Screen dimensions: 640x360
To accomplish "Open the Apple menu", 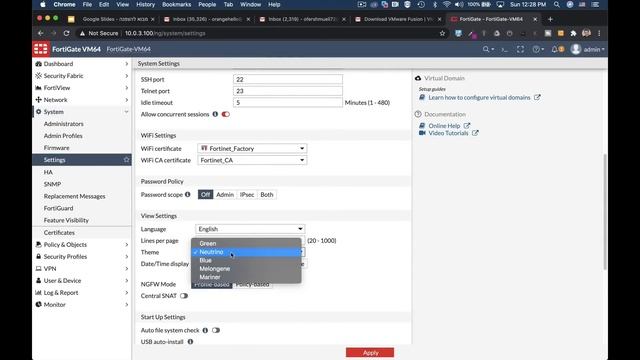I will click(43, 4).
